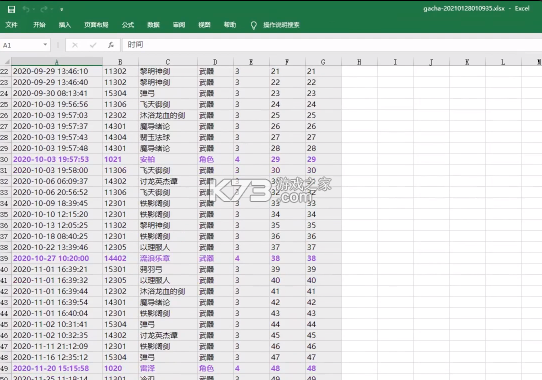
Task: Switch to the 公式 ribbon tab
Action: tap(128, 25)
